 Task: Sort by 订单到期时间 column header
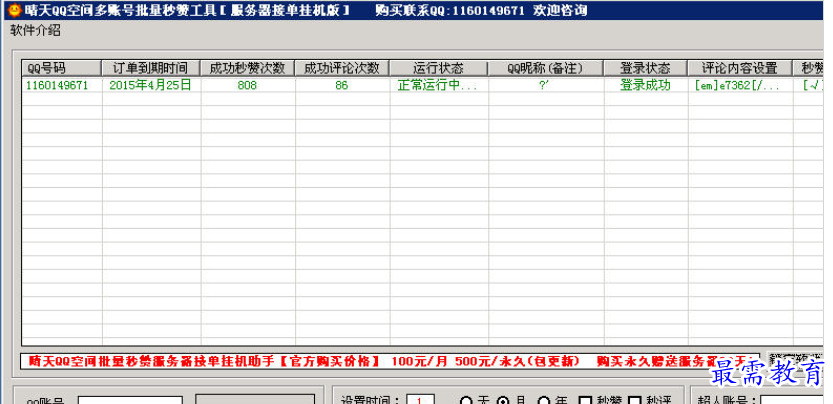[151, 68]
